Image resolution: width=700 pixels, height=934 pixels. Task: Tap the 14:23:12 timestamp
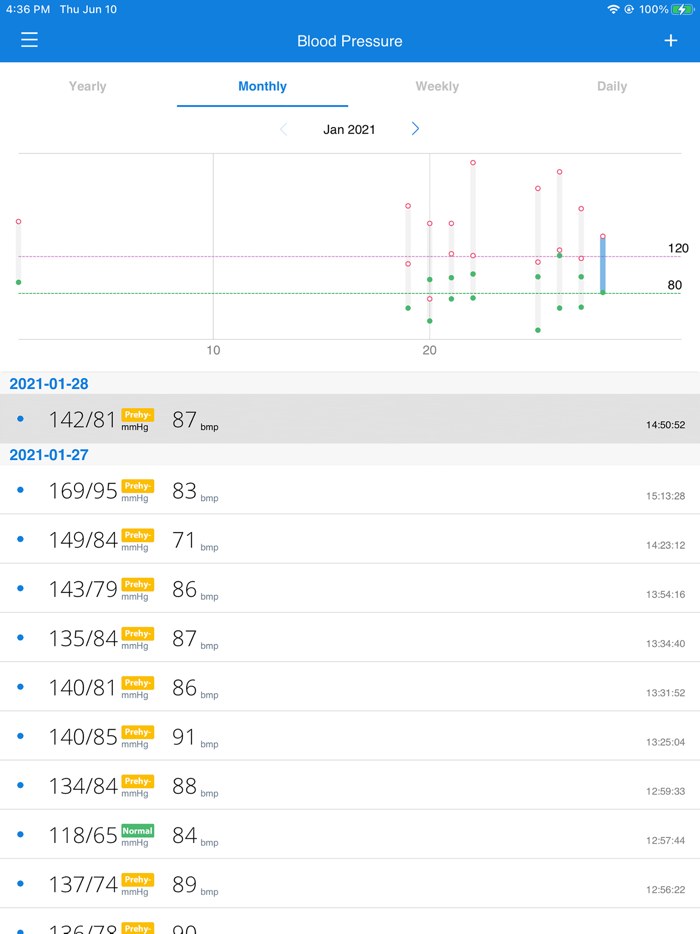[x=665, y=545]
